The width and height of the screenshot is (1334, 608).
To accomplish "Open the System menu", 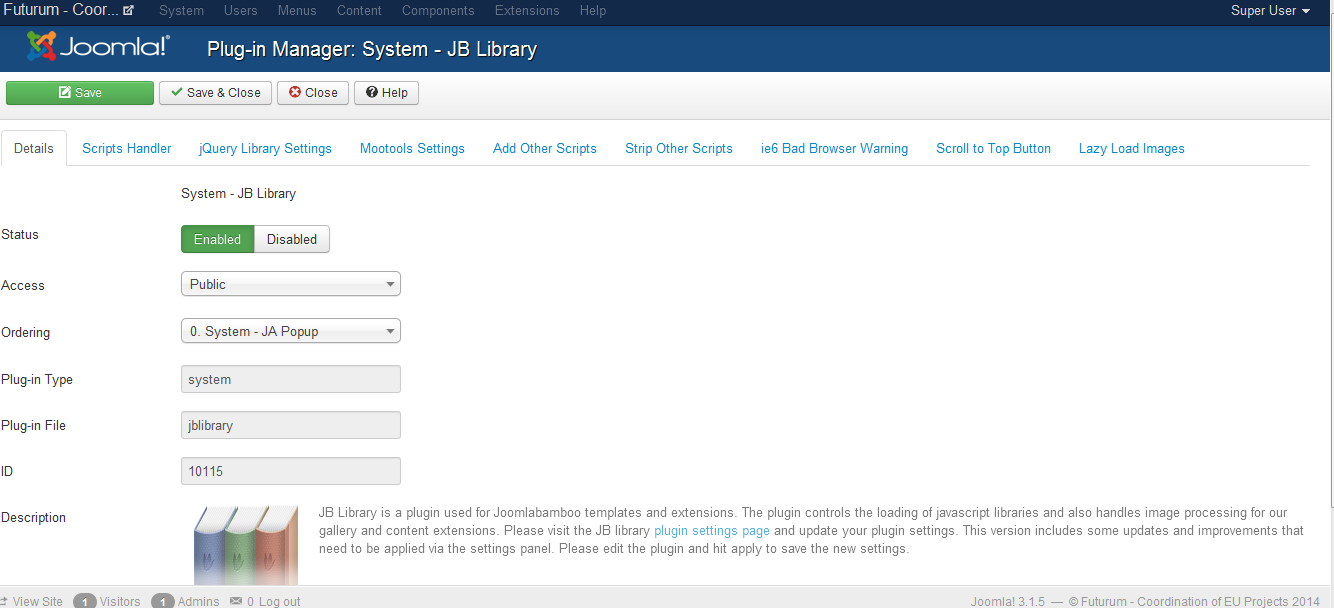I will coord(181,11).
